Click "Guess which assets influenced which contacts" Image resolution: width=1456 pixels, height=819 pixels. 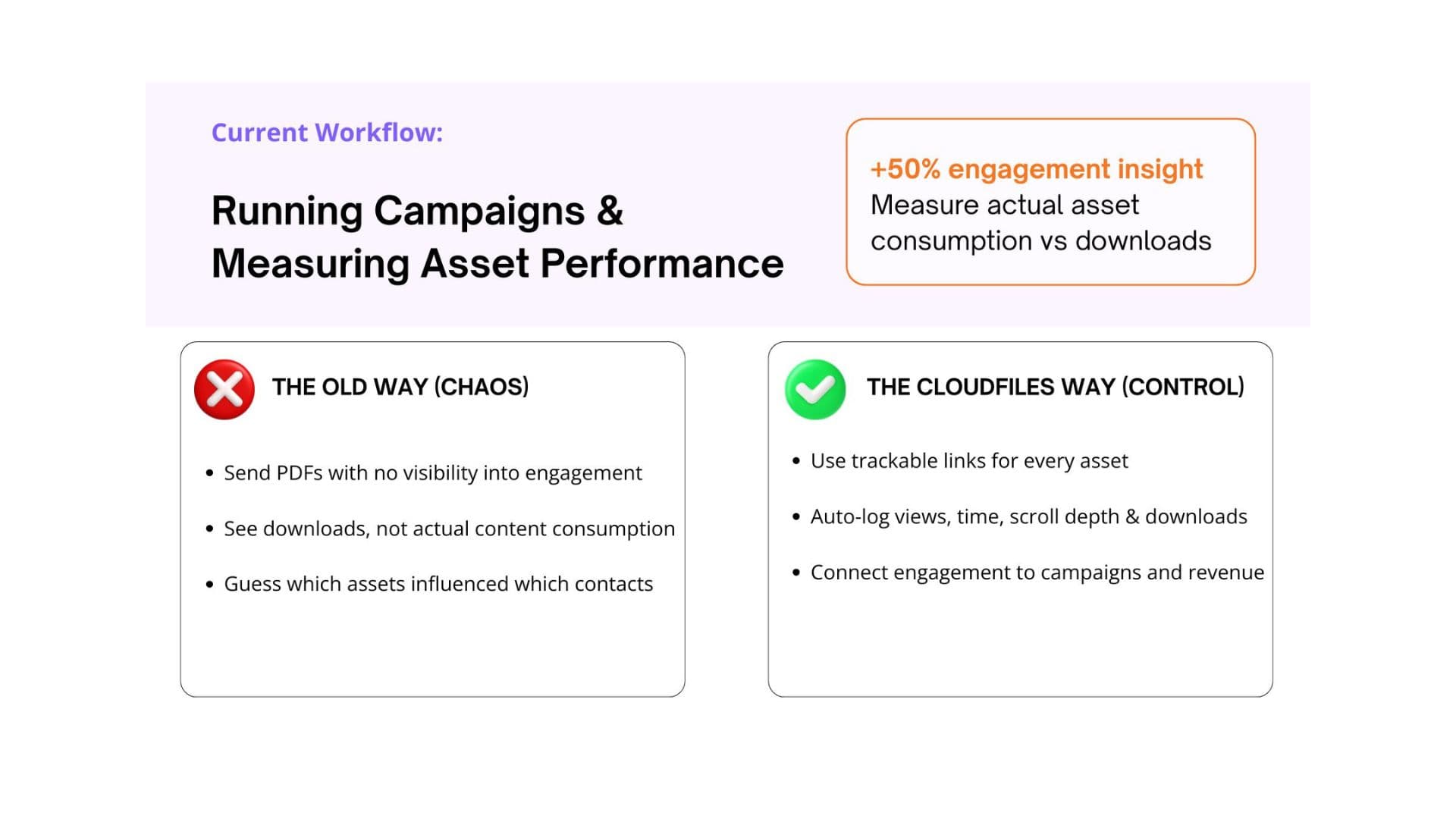click(x=438, y=584)
